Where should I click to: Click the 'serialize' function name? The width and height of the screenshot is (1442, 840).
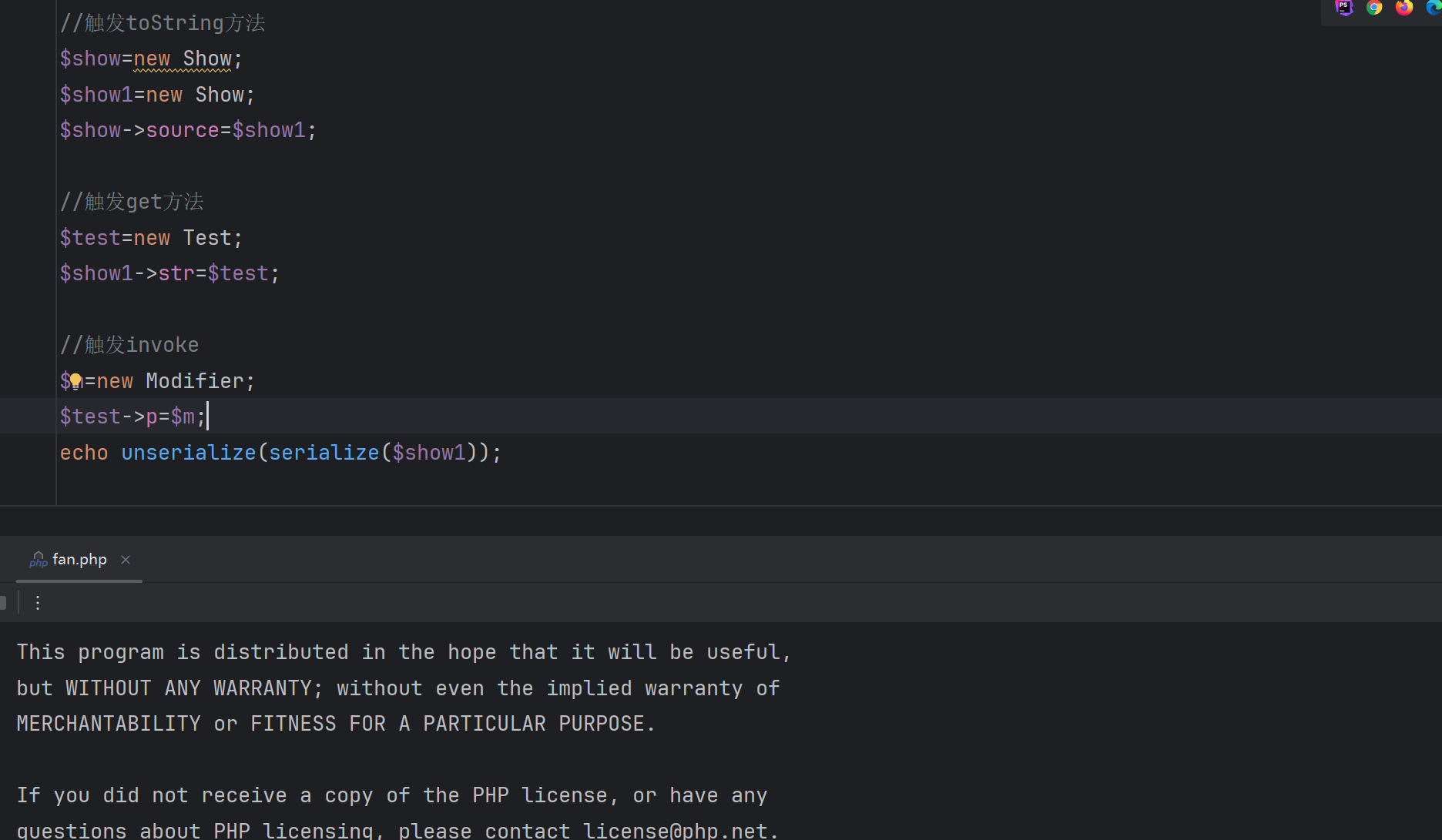(x=324, y=453)
